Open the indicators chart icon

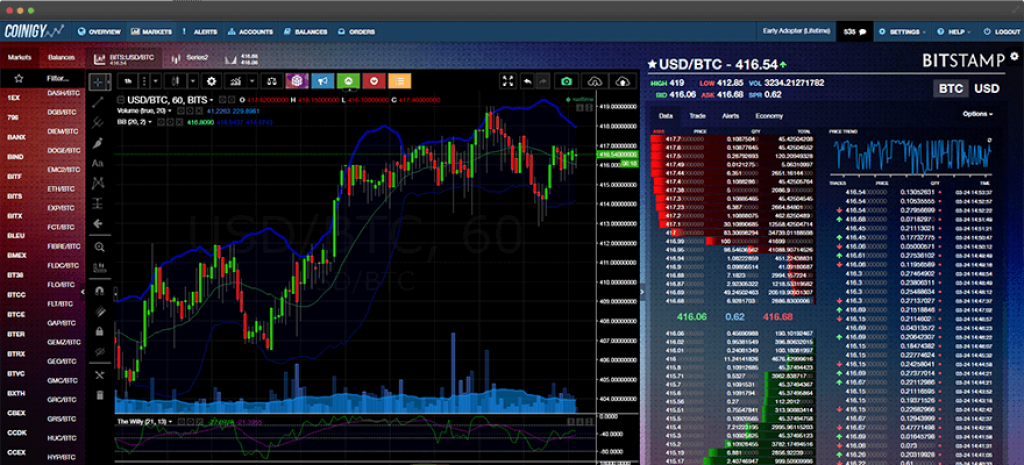tap(234, 81)
